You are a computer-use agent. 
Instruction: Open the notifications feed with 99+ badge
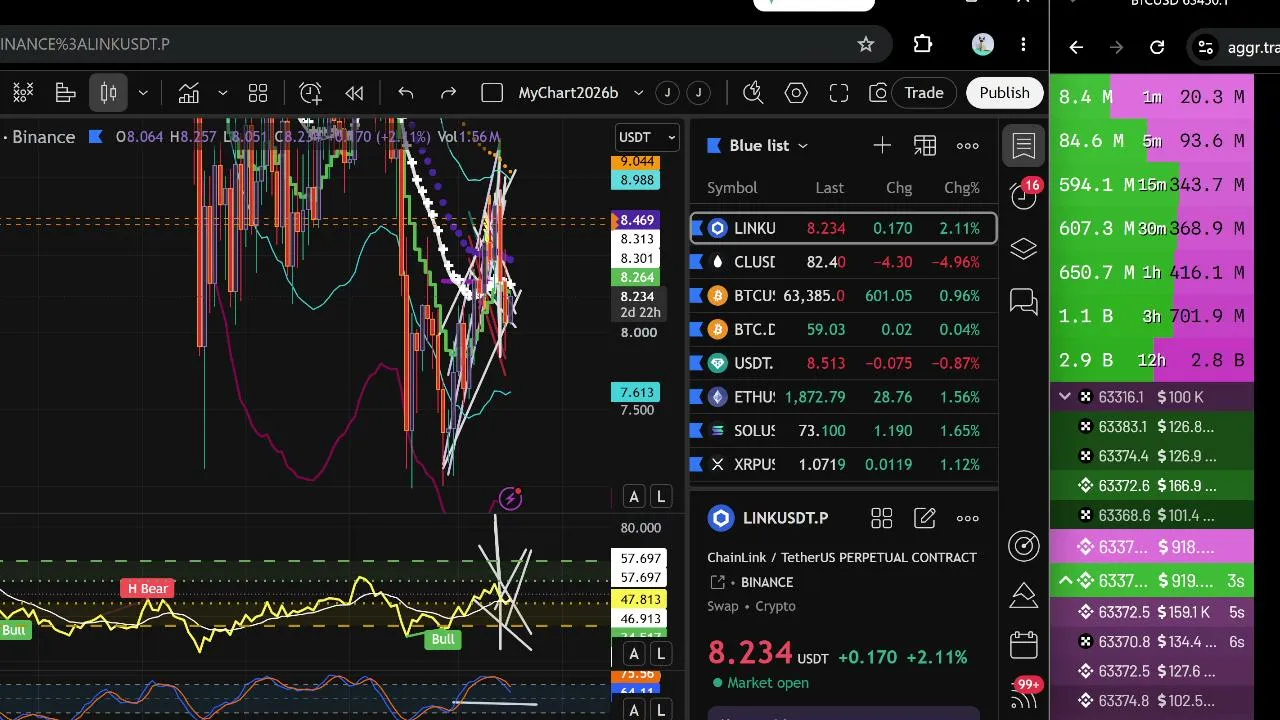point(1024,693)
